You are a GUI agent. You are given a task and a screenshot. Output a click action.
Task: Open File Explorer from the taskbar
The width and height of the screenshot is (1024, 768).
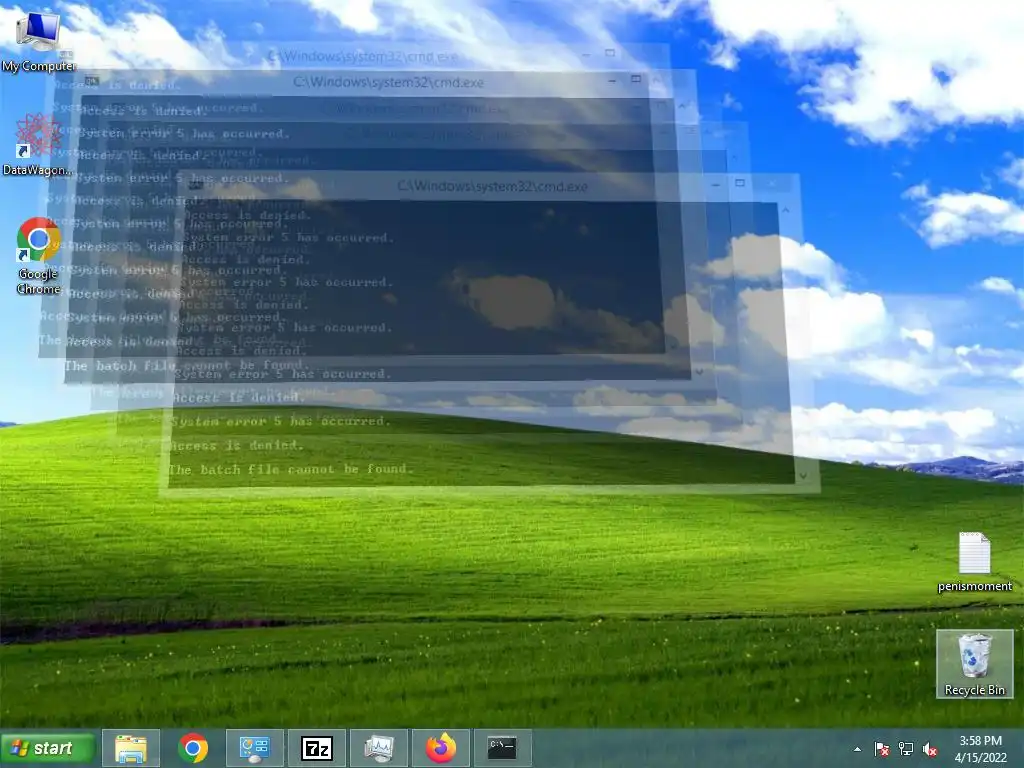coord(131,748)
